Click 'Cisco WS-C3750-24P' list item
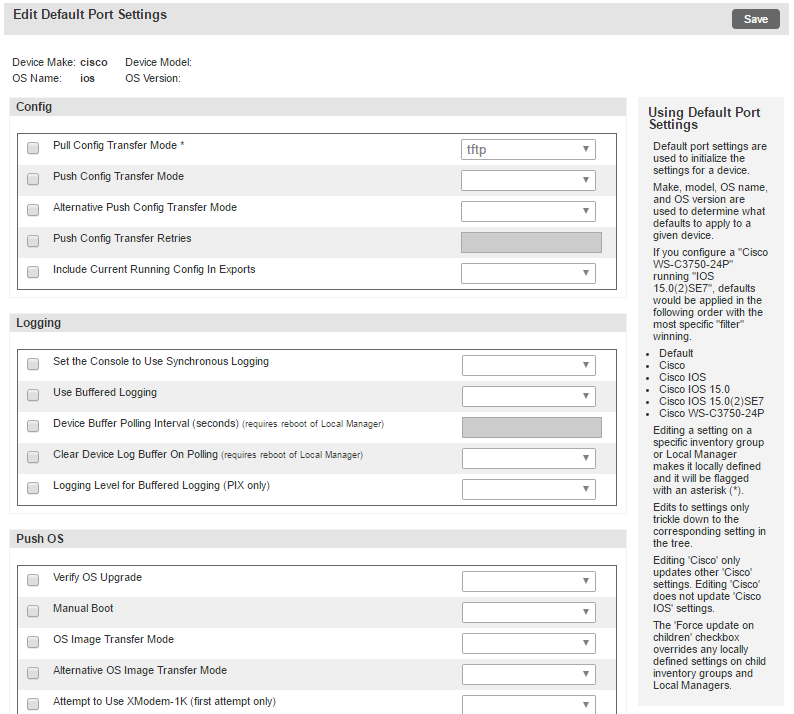This screenshot has width=794, height=714. tap(711, 413)
